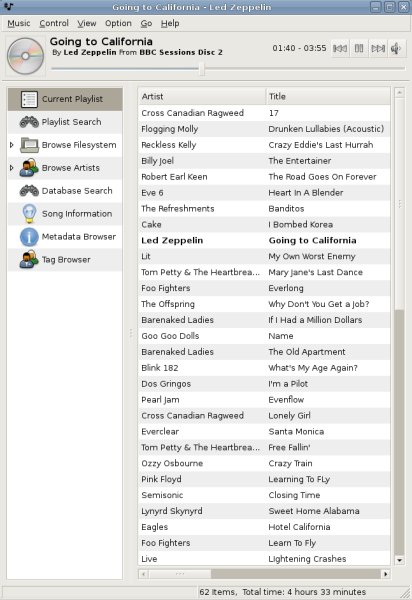Viewport: 412px width, 600px height.
Task: Expand the Browse Artists tree arrow
Action: tap(12, 168)
